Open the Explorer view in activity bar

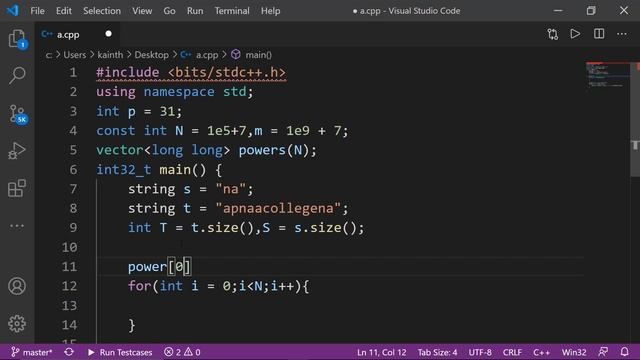(17, 39)
